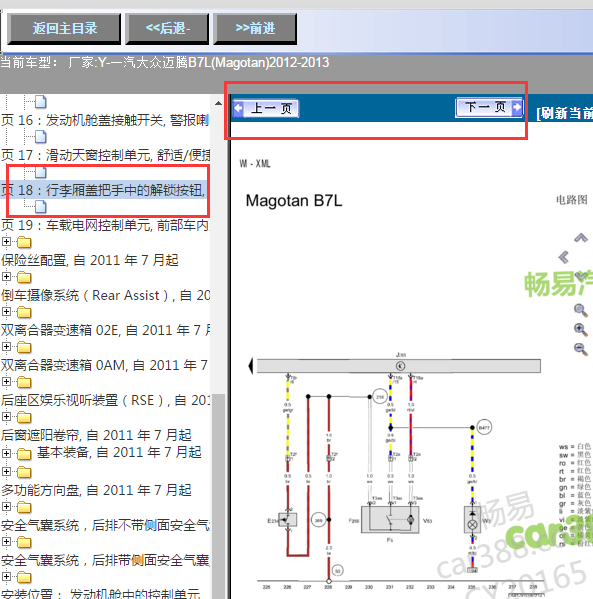Click document icon above 页 18
The width and height of the screenshot is (593, 599).
click(x=41, y=172)
